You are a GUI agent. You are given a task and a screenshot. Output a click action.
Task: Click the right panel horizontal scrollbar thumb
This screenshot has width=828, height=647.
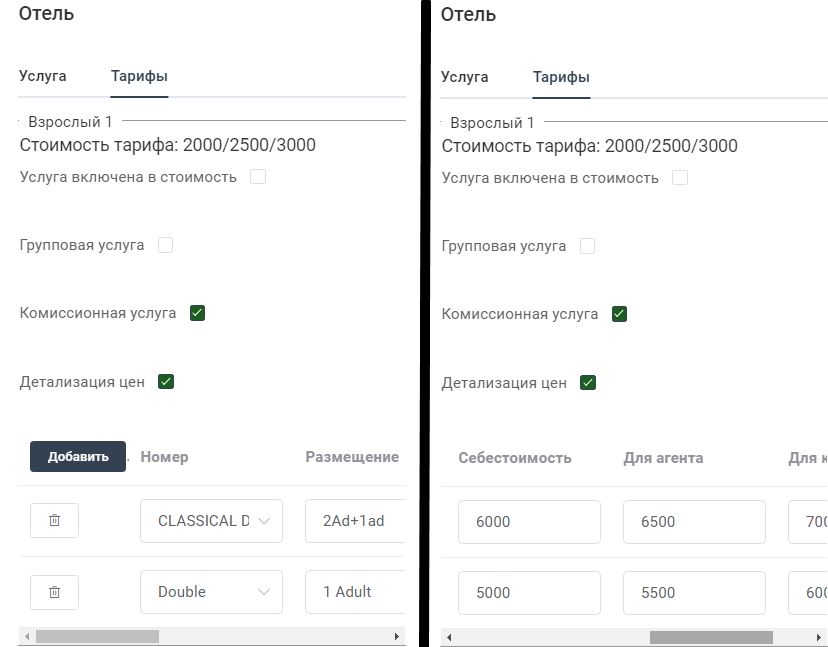pyautogui.click(x=711, y=637)
